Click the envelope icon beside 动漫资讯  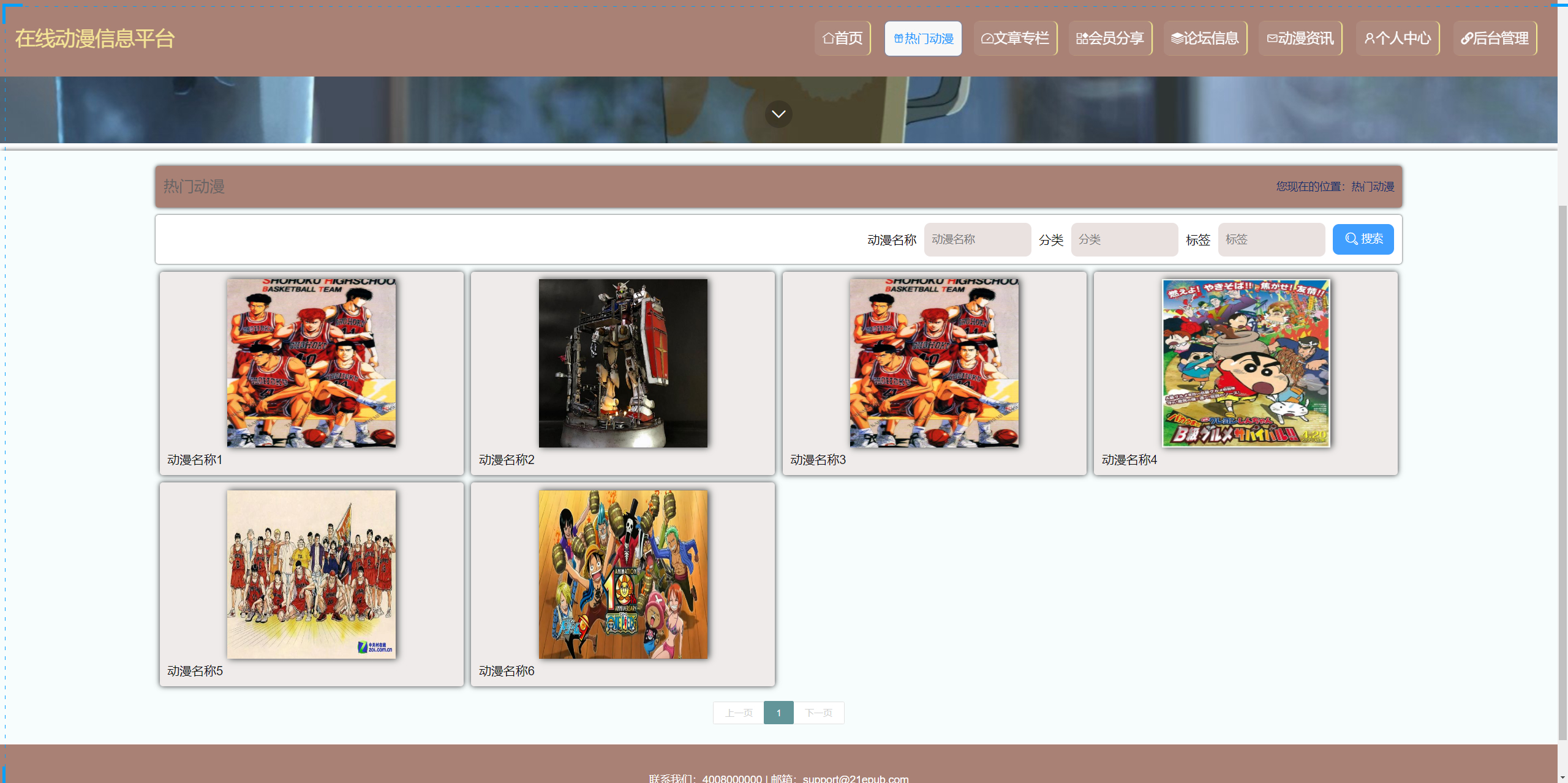[x=1272, y=39]
